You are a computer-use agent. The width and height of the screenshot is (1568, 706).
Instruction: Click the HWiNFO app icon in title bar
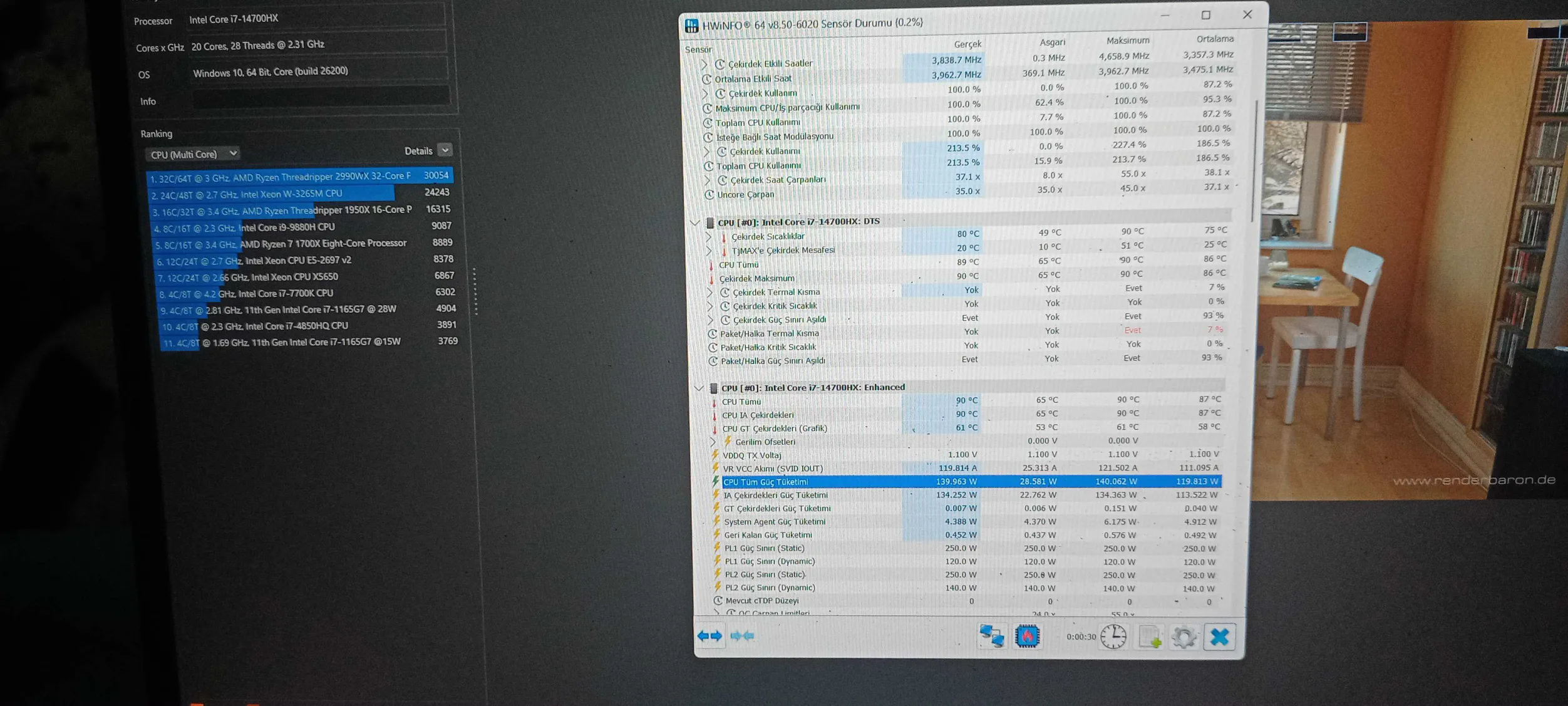click(691, 26)
